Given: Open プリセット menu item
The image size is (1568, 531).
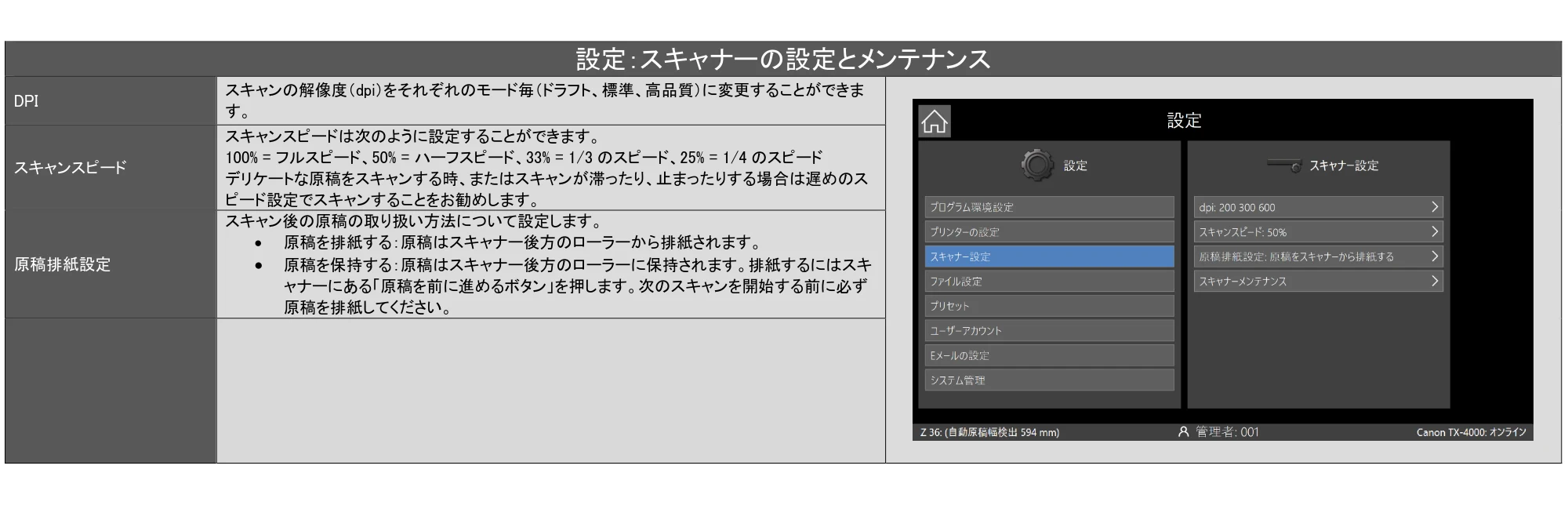Looking at the screenshot, I should [1049, 306].
